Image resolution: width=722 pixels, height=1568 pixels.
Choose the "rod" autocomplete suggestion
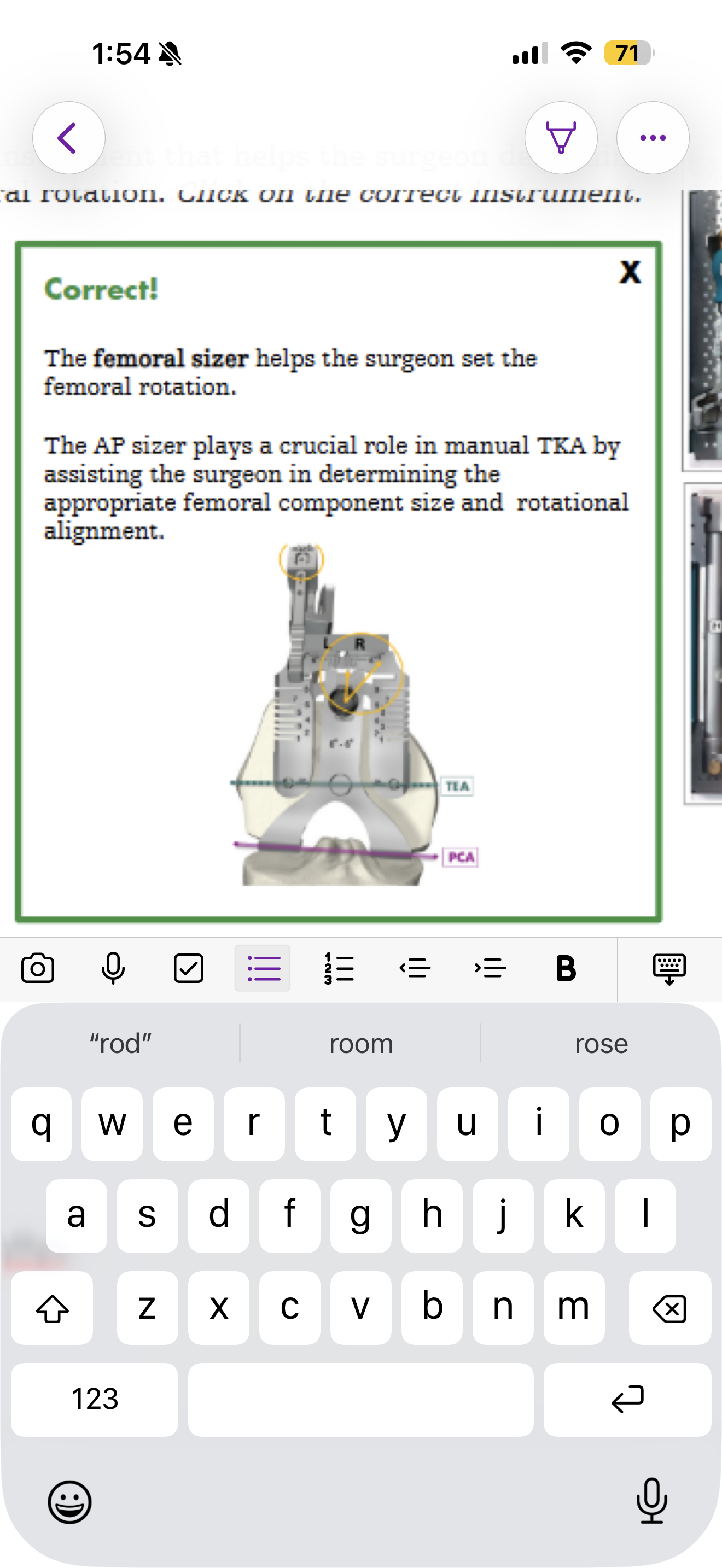(120, 1043)
